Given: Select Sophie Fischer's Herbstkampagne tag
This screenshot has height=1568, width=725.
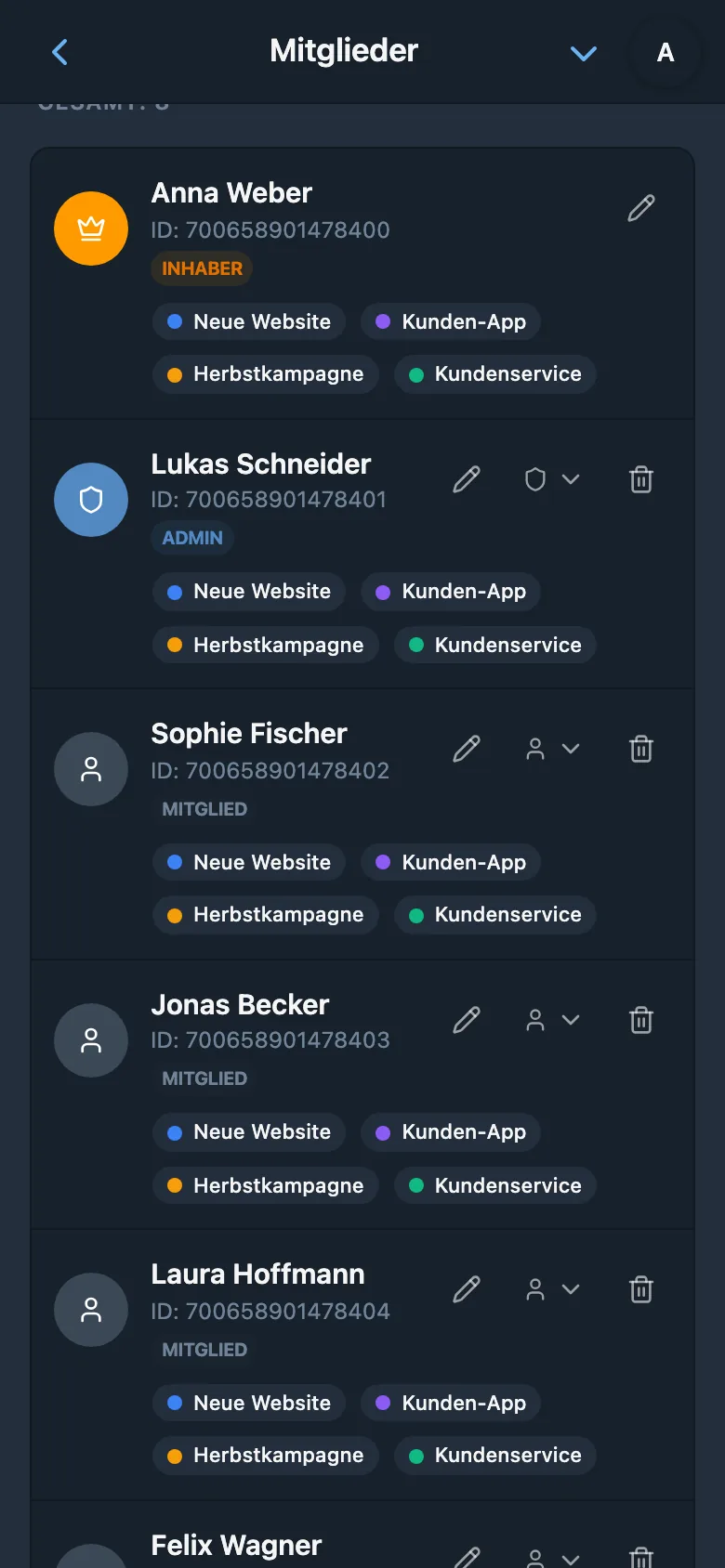Looking at the screenshot, I should point(266,915).
